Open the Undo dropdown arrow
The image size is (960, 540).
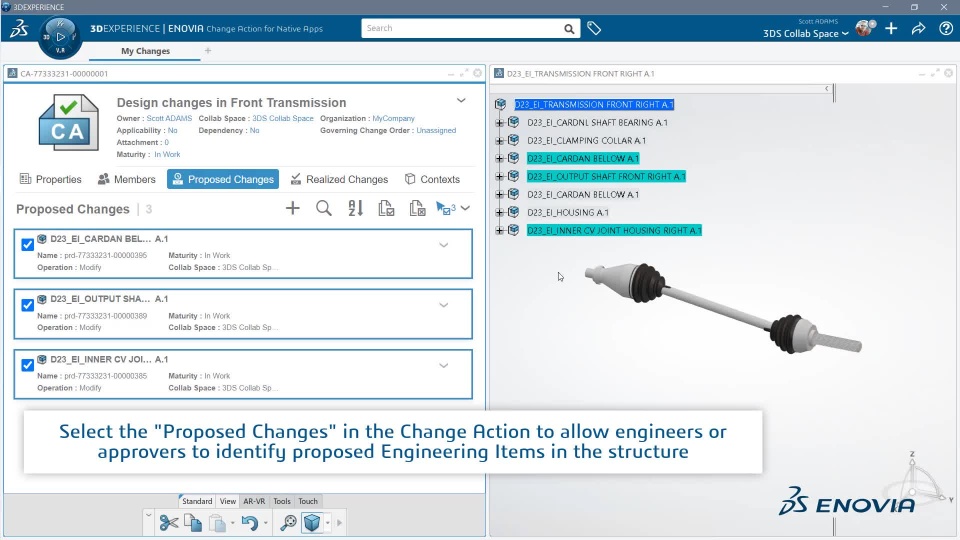point(265,523)
